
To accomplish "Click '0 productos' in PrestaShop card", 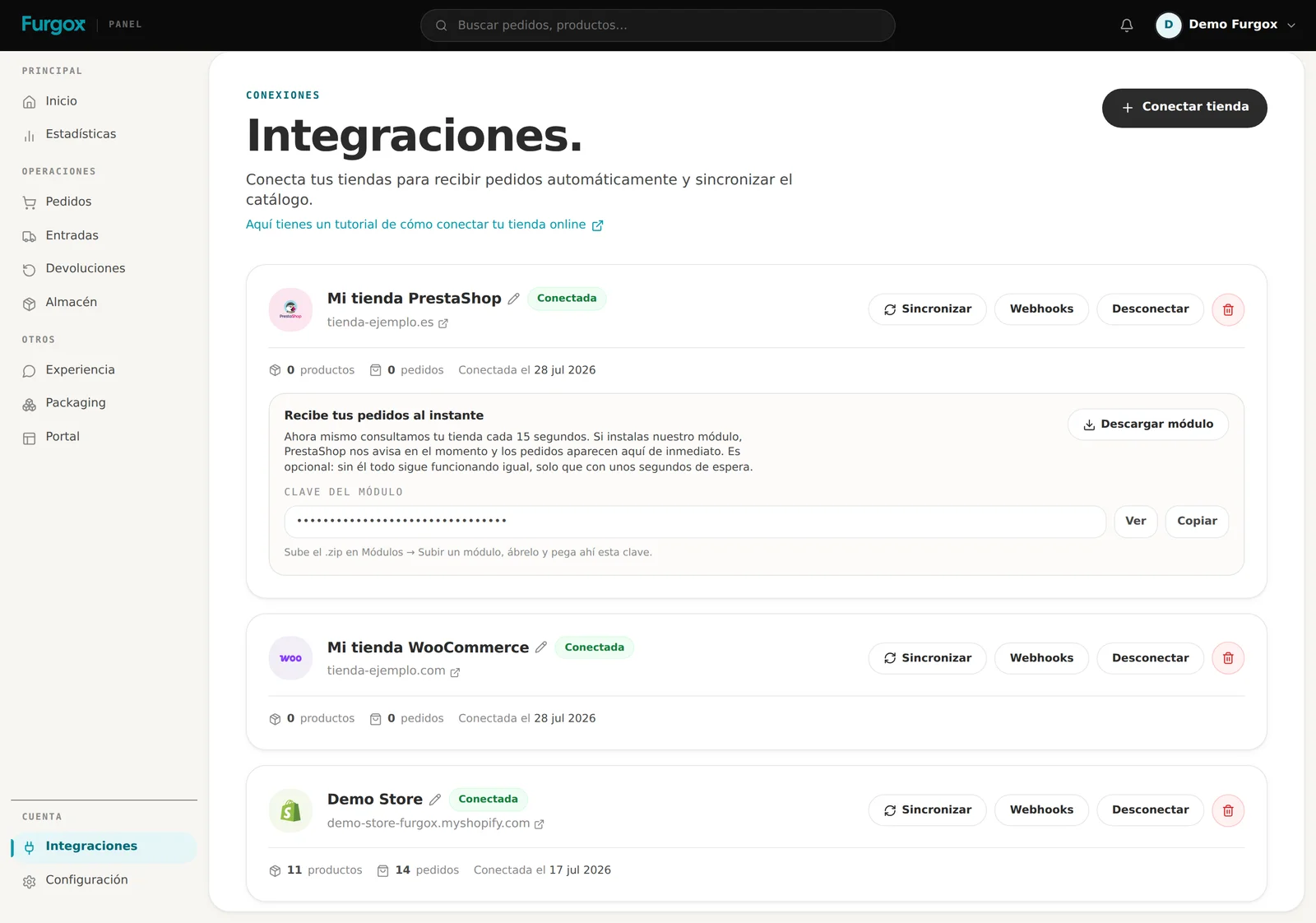I will (x=312, y=370).
